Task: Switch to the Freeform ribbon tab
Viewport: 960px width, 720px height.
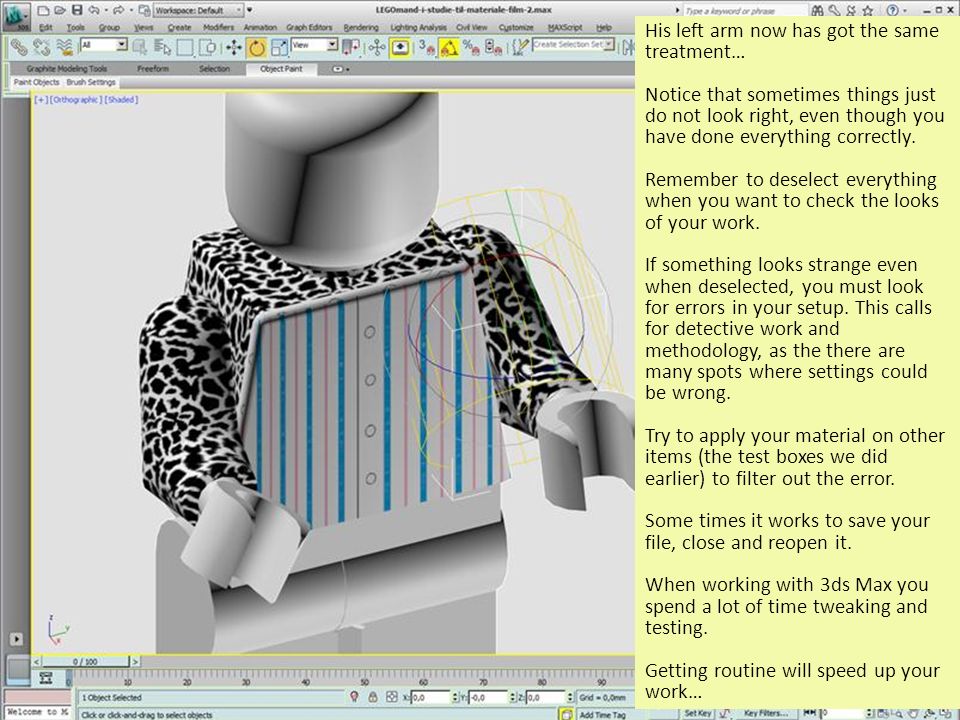Action: point(152,69)
